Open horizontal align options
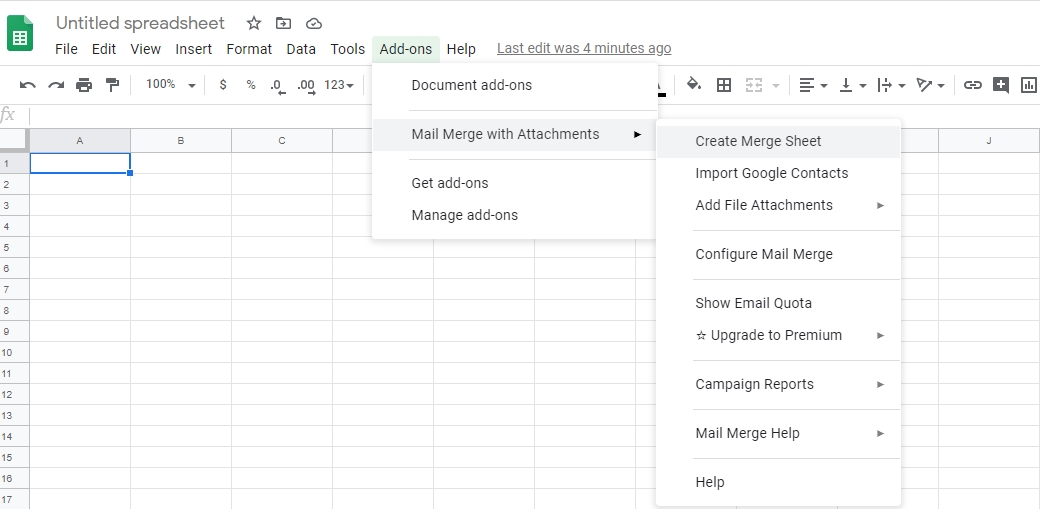 click(x=813, y=85)
